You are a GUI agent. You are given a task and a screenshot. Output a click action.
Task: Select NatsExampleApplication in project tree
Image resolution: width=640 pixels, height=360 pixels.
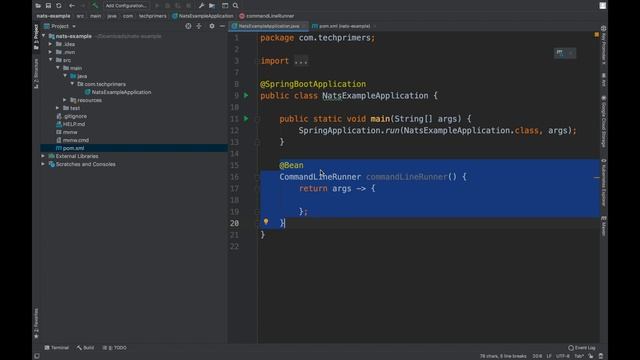[x=118, y=92]
